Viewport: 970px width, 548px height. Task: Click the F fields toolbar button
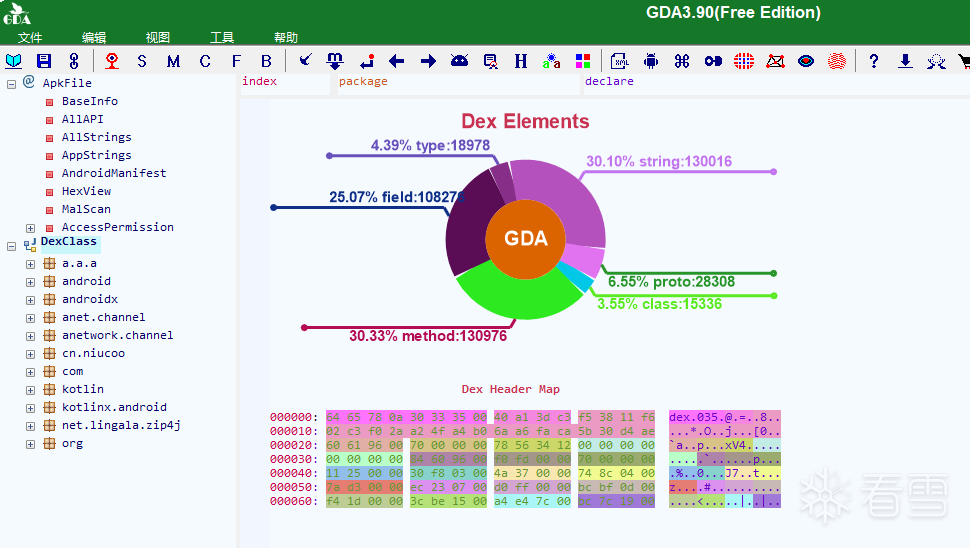tap(236, 61)
